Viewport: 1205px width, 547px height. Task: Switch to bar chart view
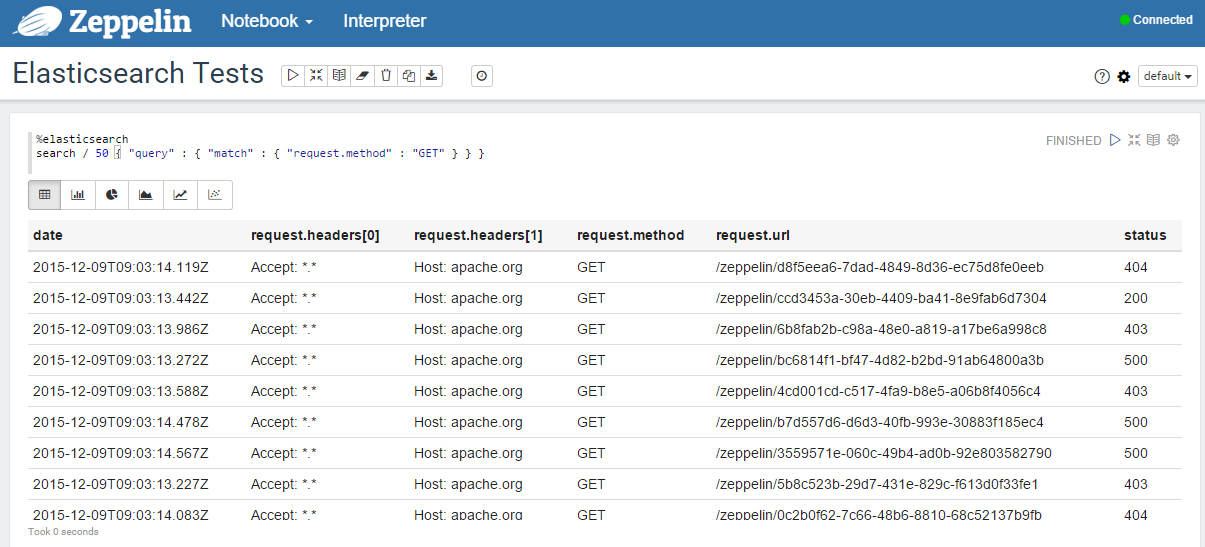pyautogui.click(x=78, y=195)
